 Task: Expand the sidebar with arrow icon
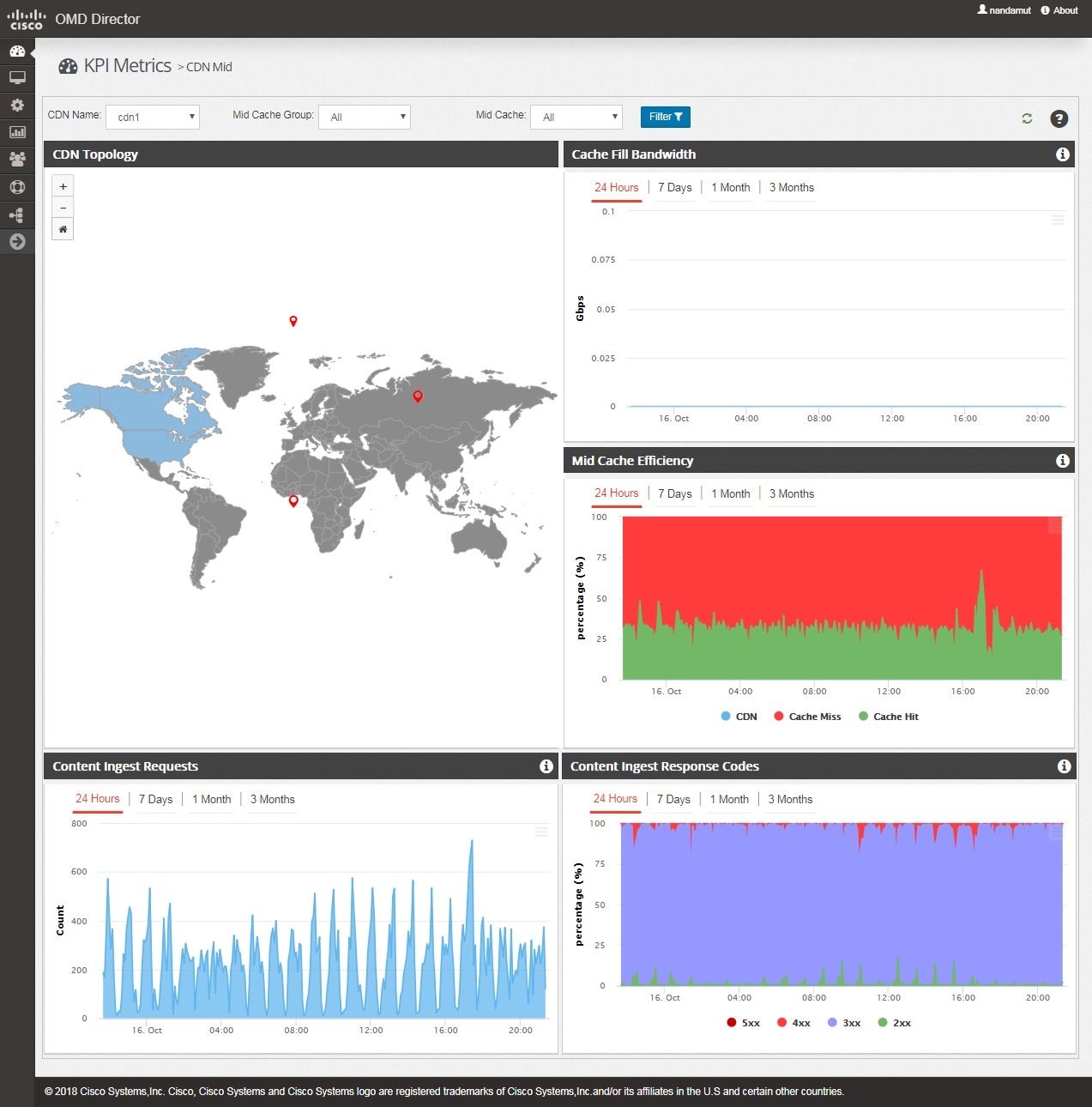17,242
